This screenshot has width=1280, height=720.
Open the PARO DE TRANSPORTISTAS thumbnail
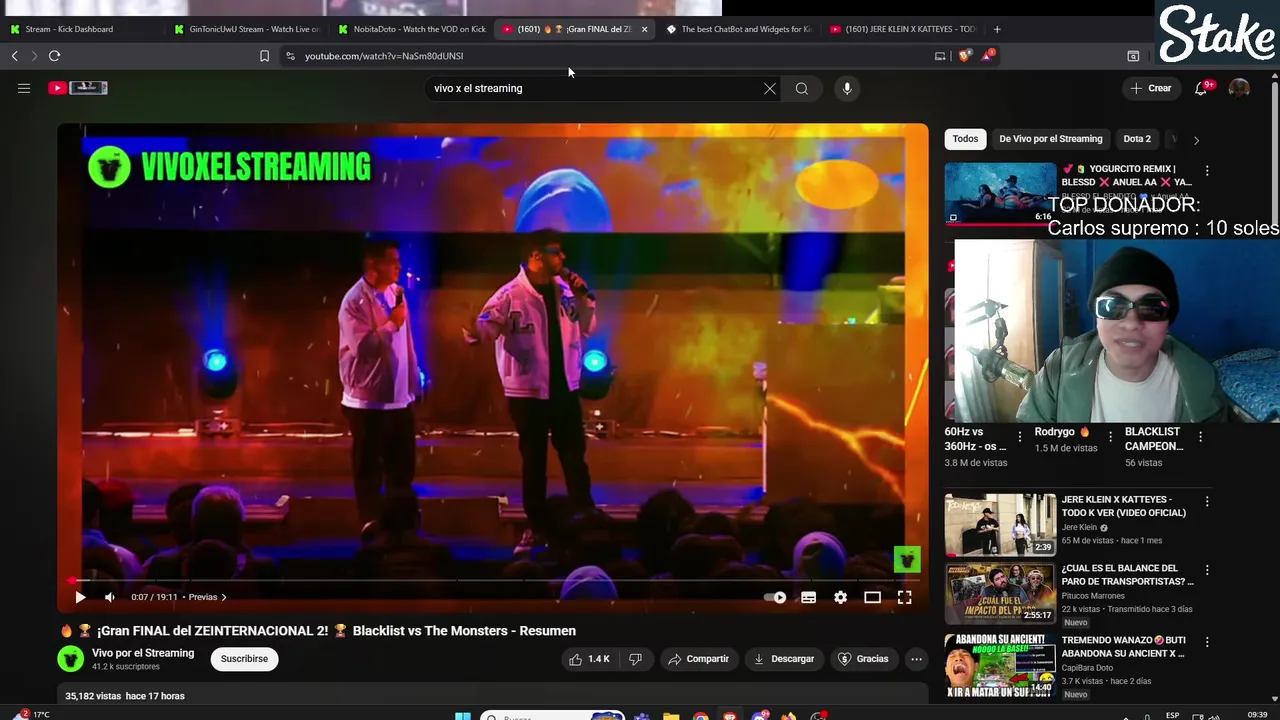point(1000,593)
